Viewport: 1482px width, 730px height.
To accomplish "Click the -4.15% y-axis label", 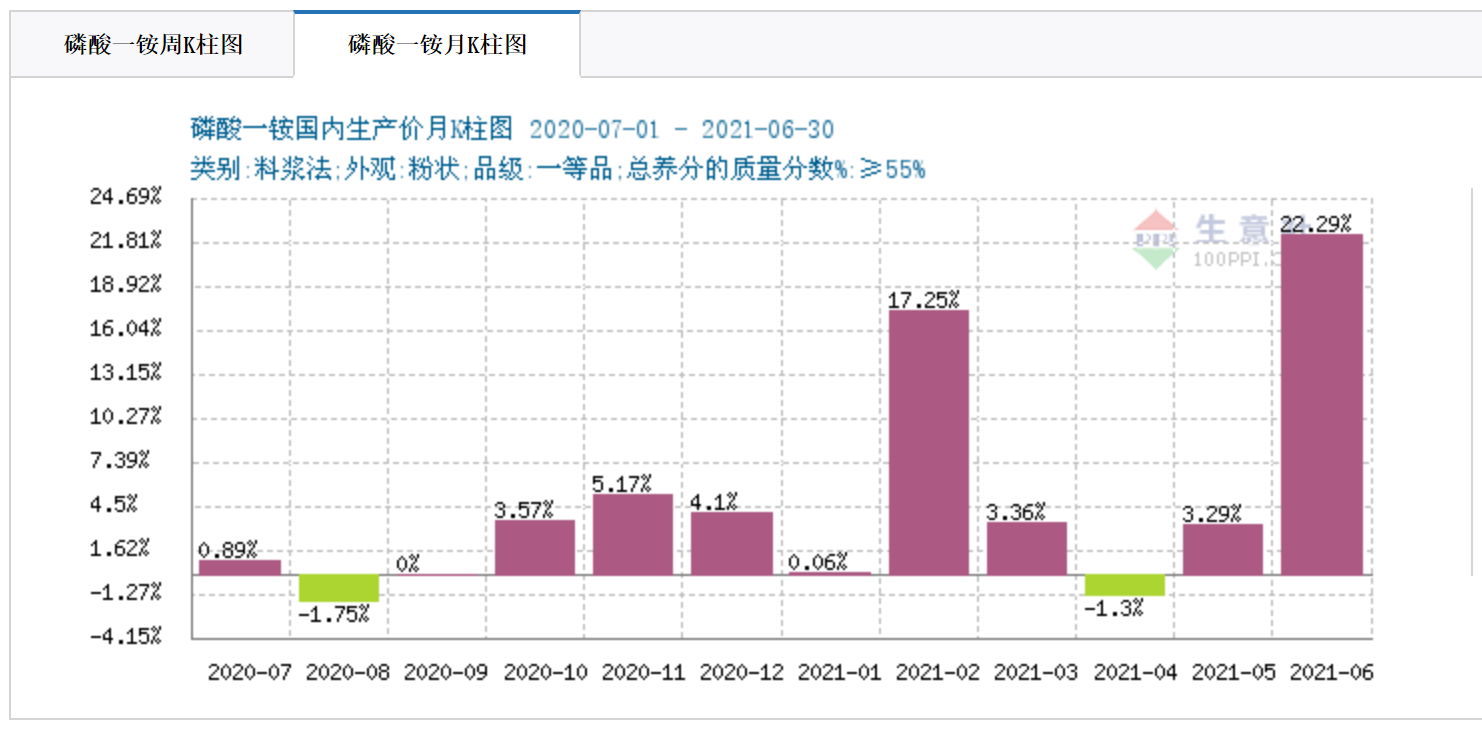I will tap(126, 636).
